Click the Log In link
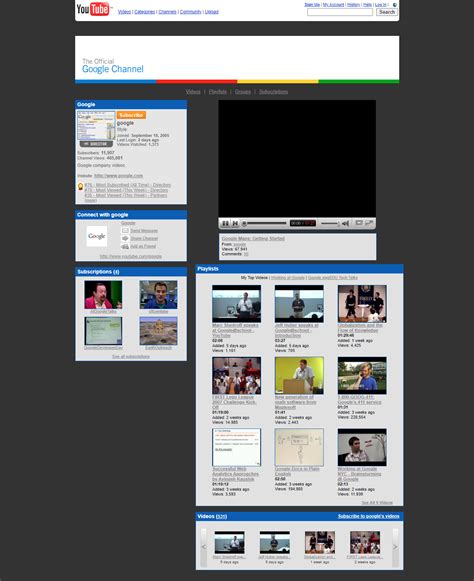 click(381, 5)
